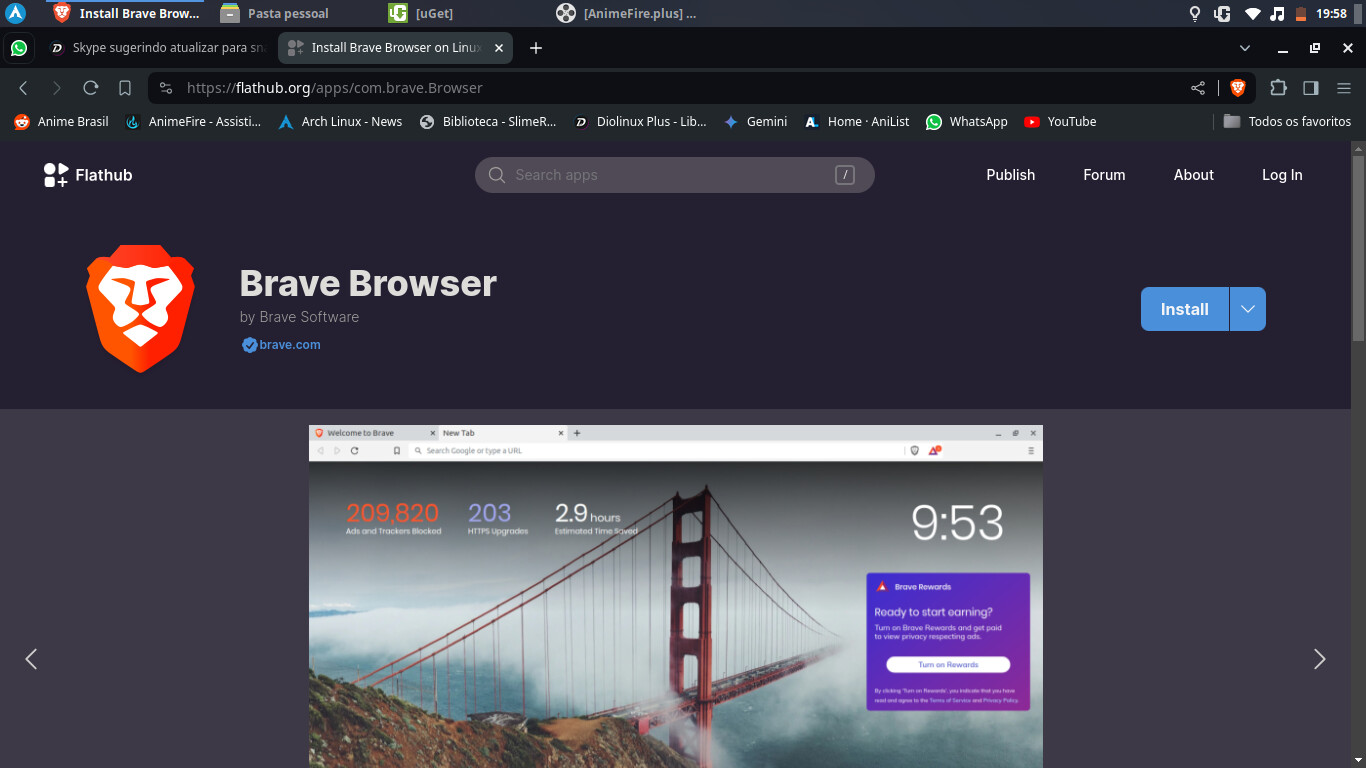Focus the Search apps field
This screenshot has width=1366, height=768.
point(675,175)
